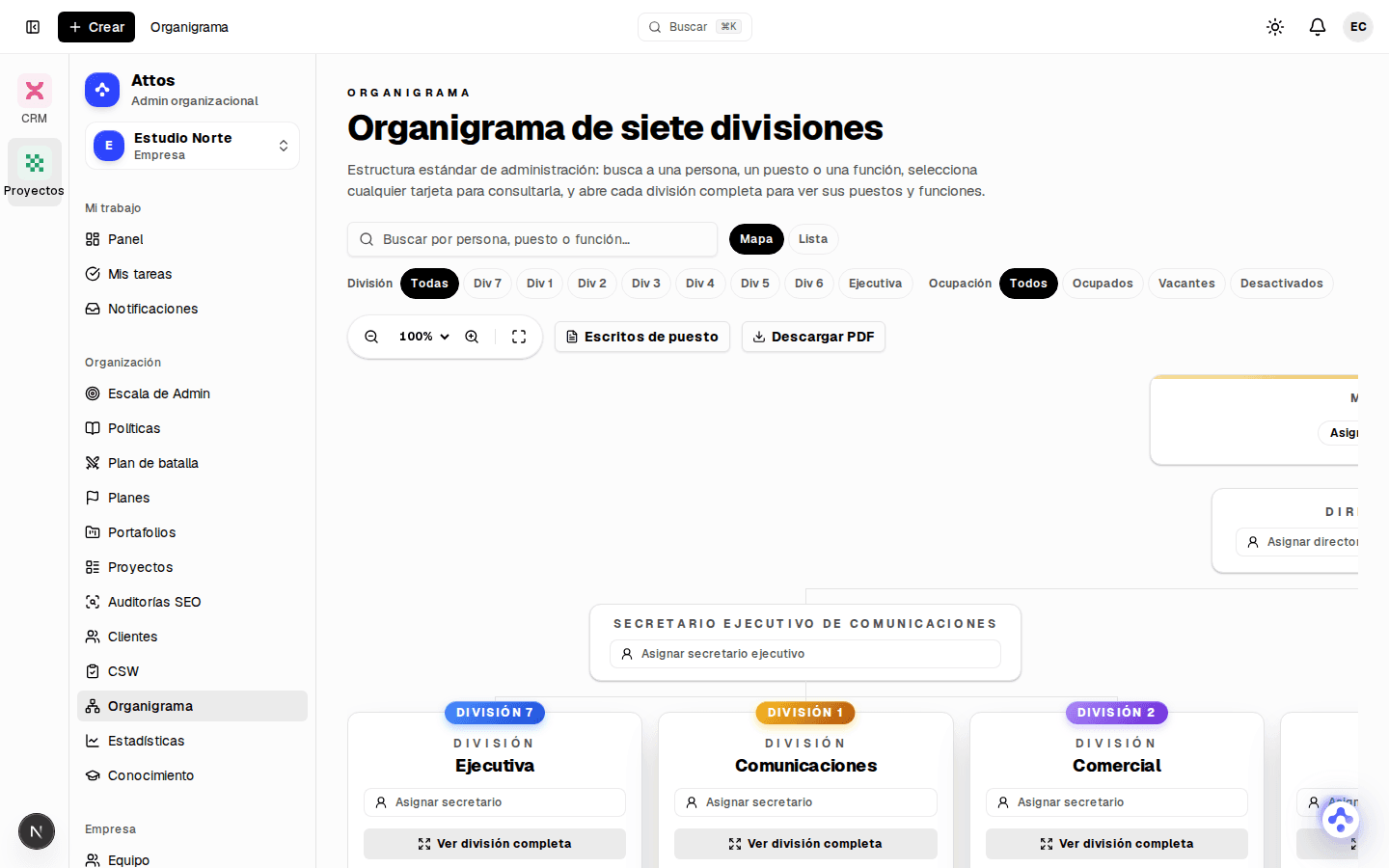This screenshot has height=868, width=1389.
Task: Filter by Ejecutiva division
Action: point(876,284)
